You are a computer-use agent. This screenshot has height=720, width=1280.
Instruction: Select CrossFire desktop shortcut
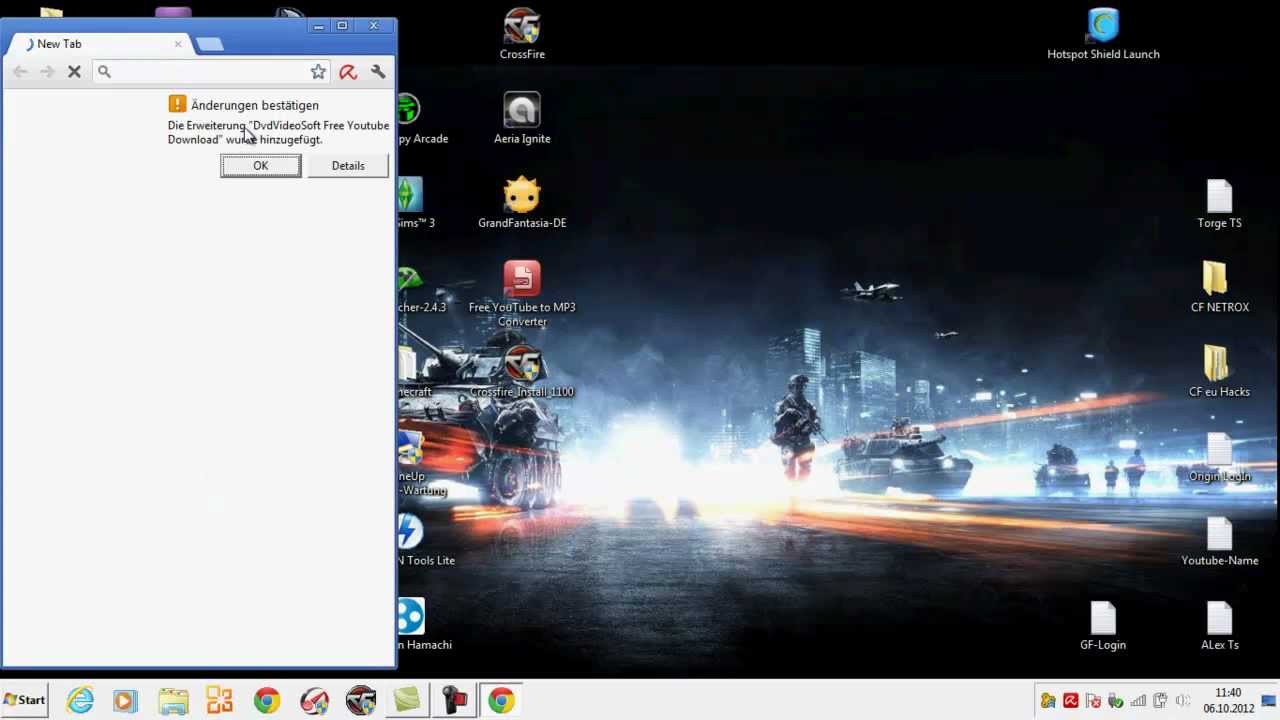pos(522,34)
